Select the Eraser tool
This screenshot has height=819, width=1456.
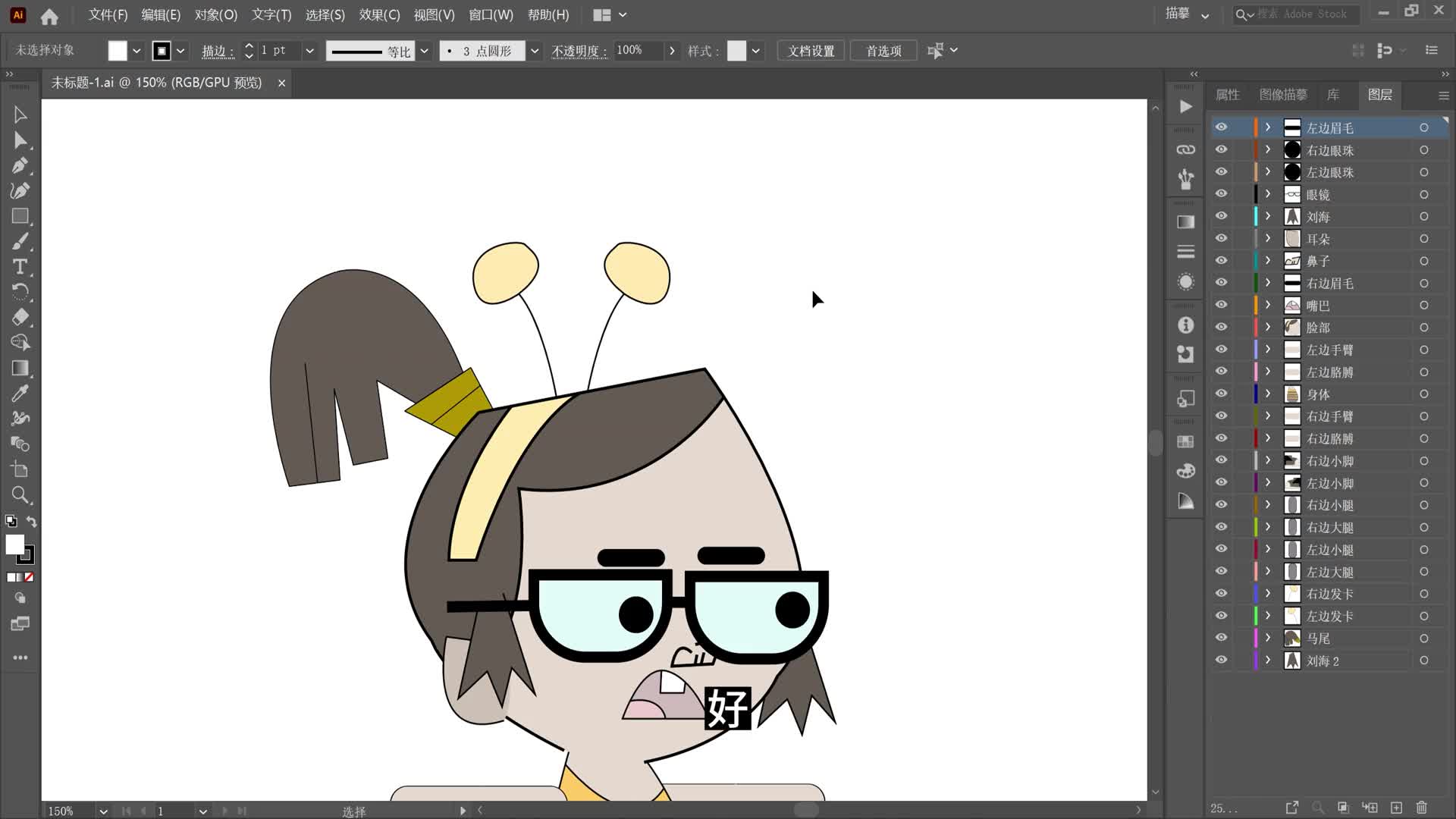pos(20,317)
